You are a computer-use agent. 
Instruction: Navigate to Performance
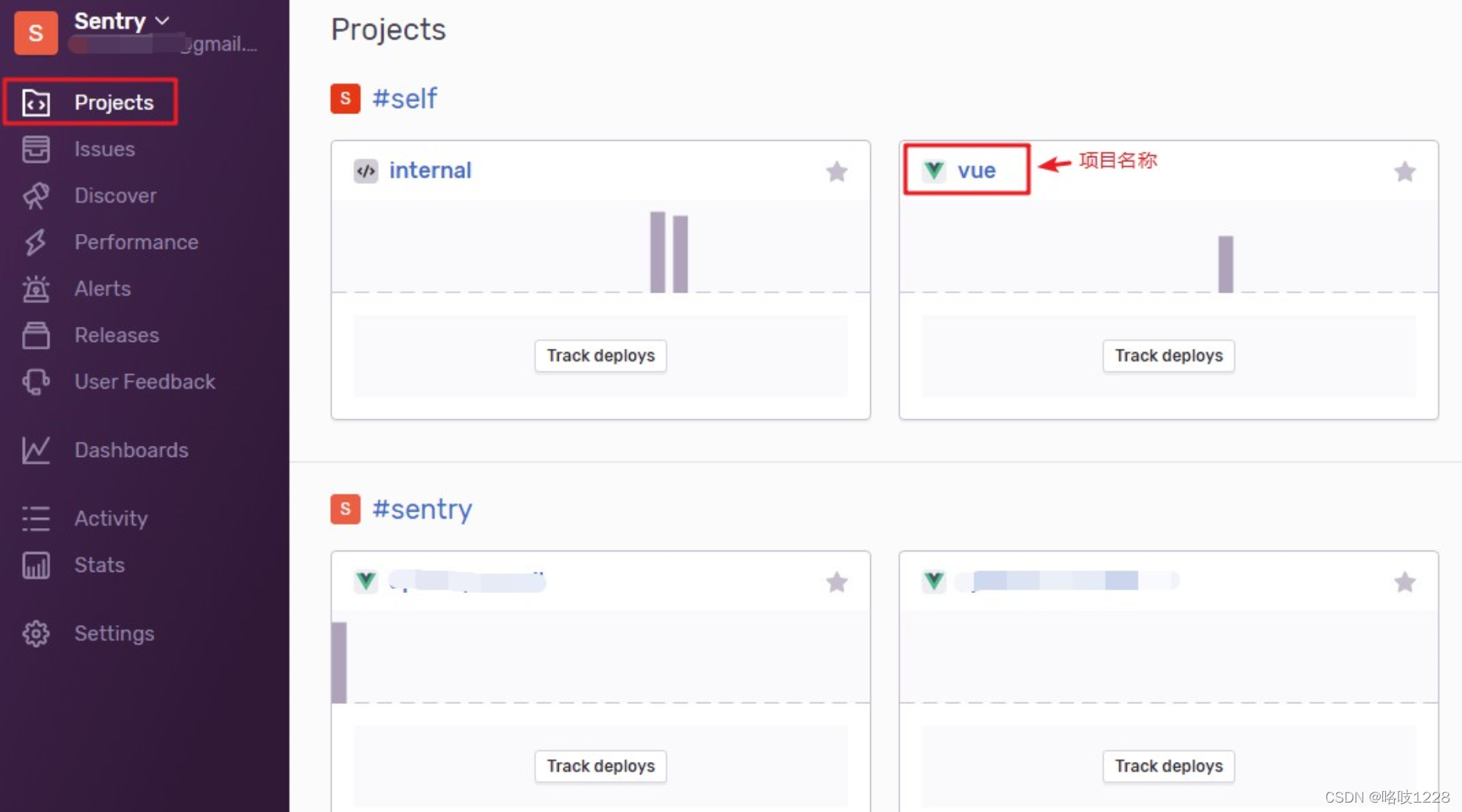pos(136,242)
